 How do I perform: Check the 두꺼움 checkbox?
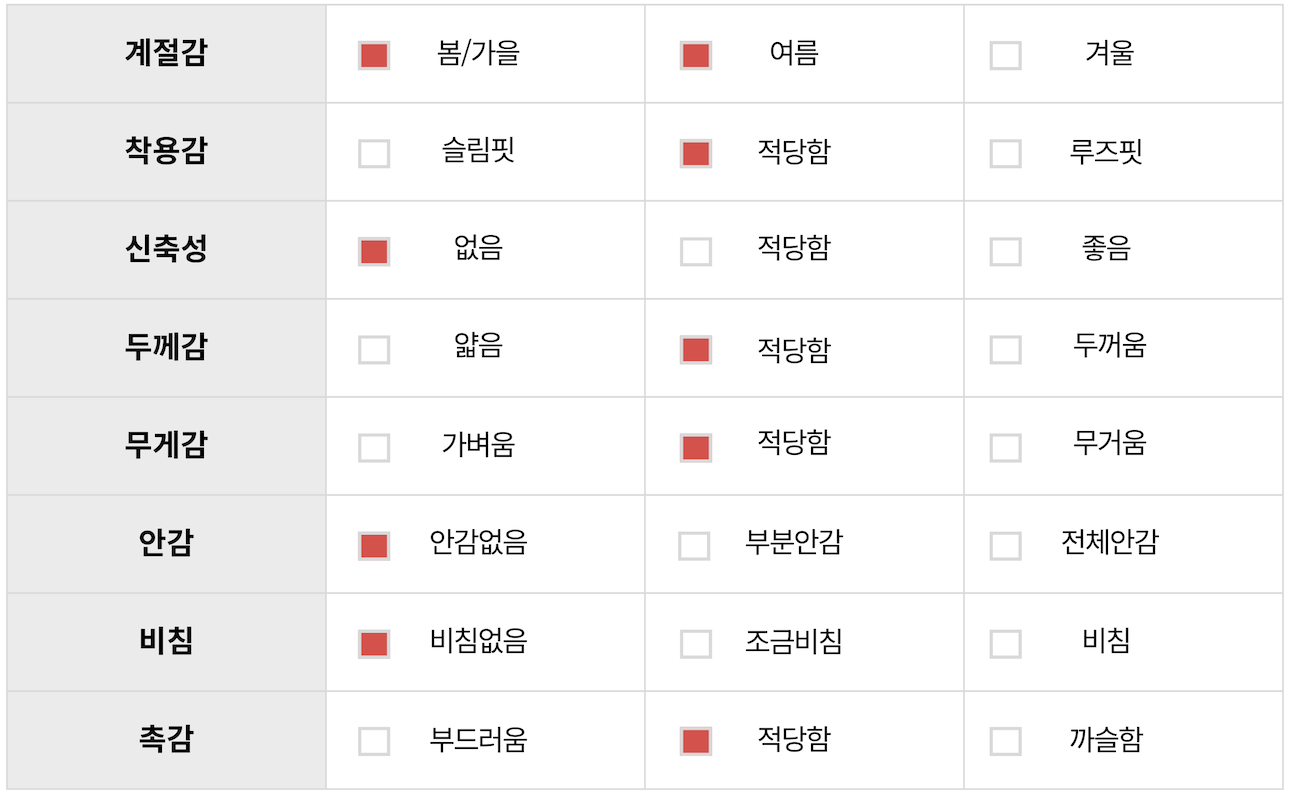pos(1005,349)
